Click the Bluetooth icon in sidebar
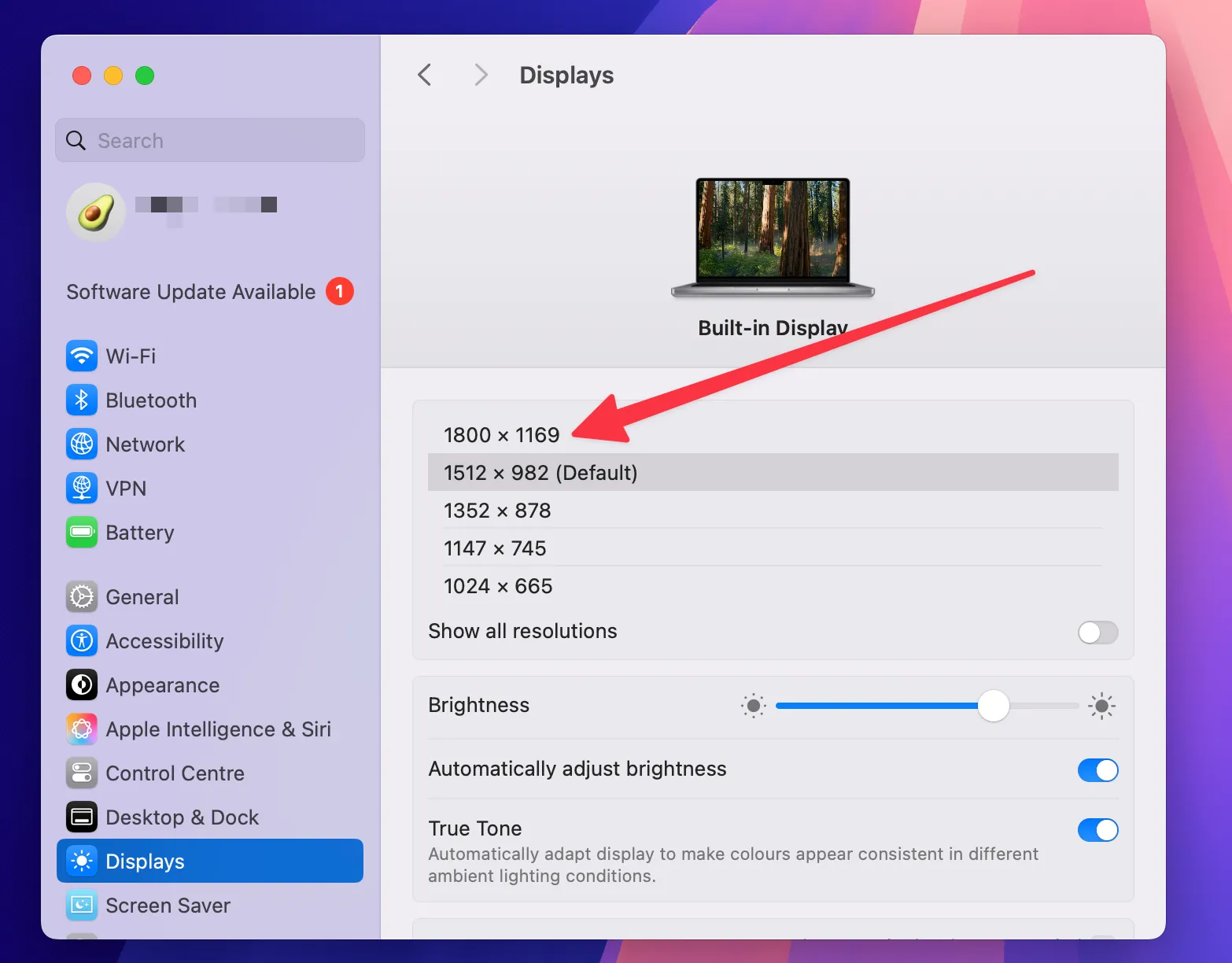1232x963 pixels. point(82,400)
